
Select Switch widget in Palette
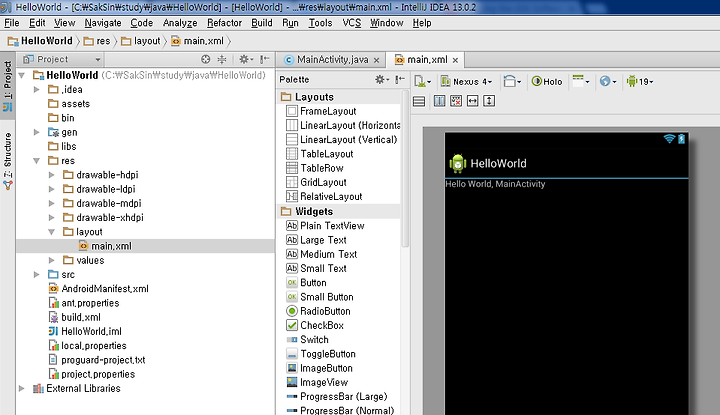tap(307, 339)
